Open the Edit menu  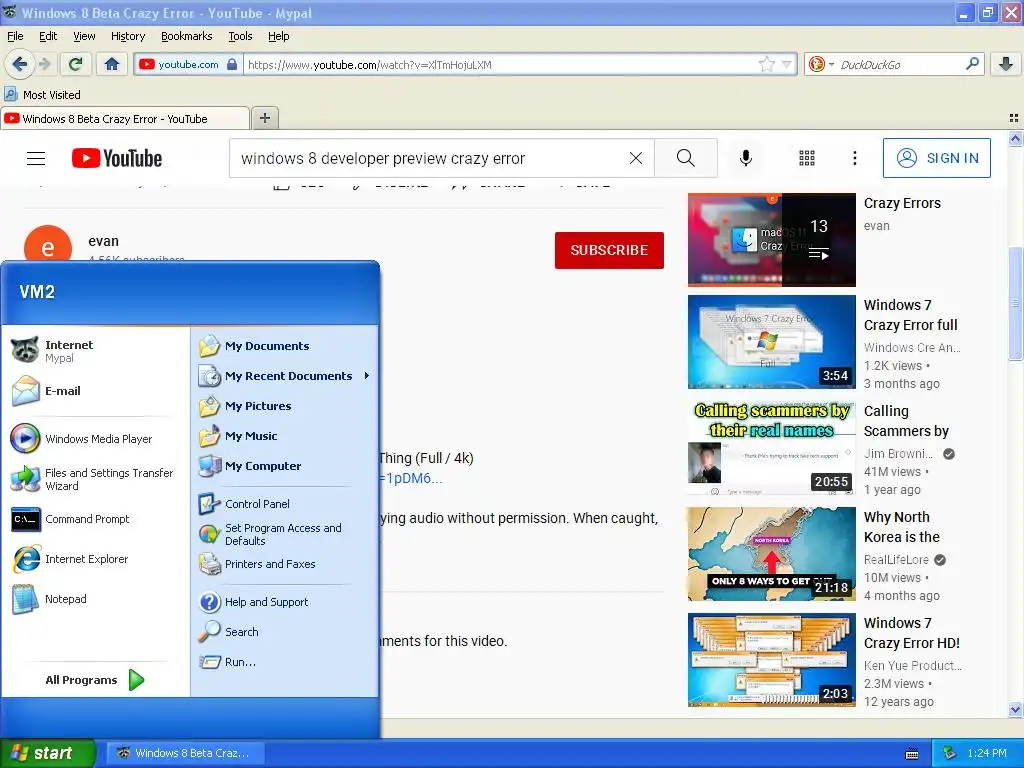click(x=48, y=36)
